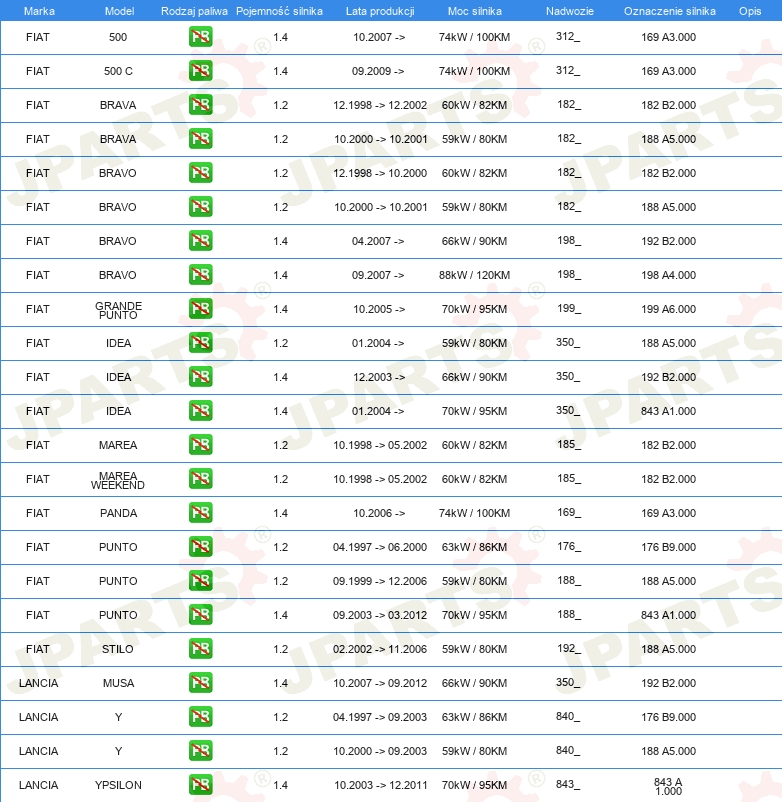Click the fuel icon for IDEA 843 A1.000 row
The image size is (782, 802).
[200, 411]
